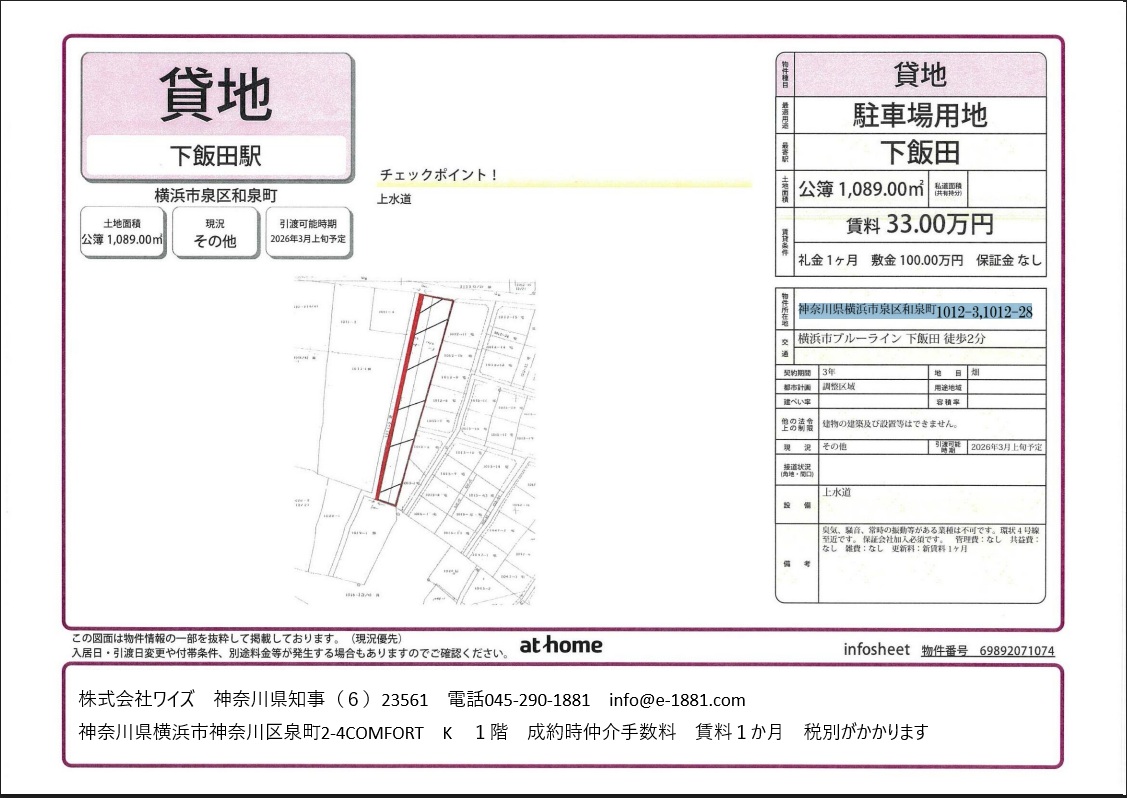
Task: Click the info@e-1881.com email address
Action: (x=677, y=700)
